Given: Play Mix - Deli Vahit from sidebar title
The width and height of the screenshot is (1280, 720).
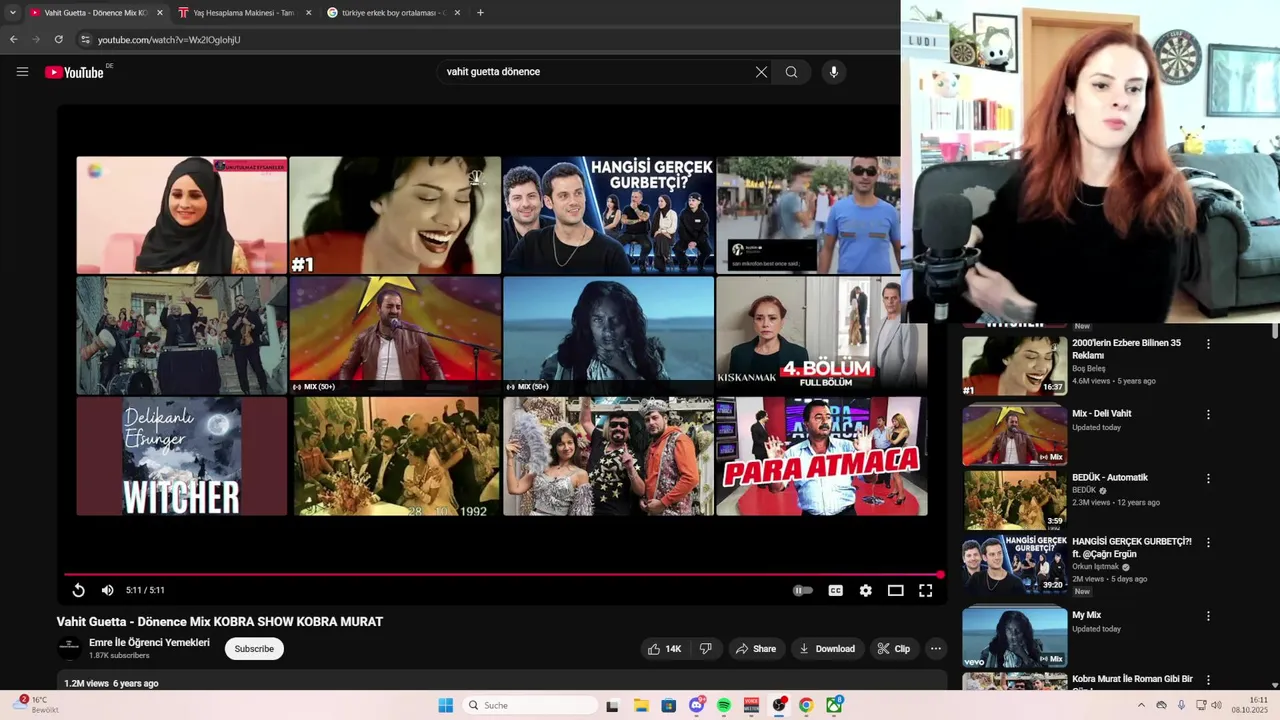Looking at the screenshot, I should (x=1102, y=414).
